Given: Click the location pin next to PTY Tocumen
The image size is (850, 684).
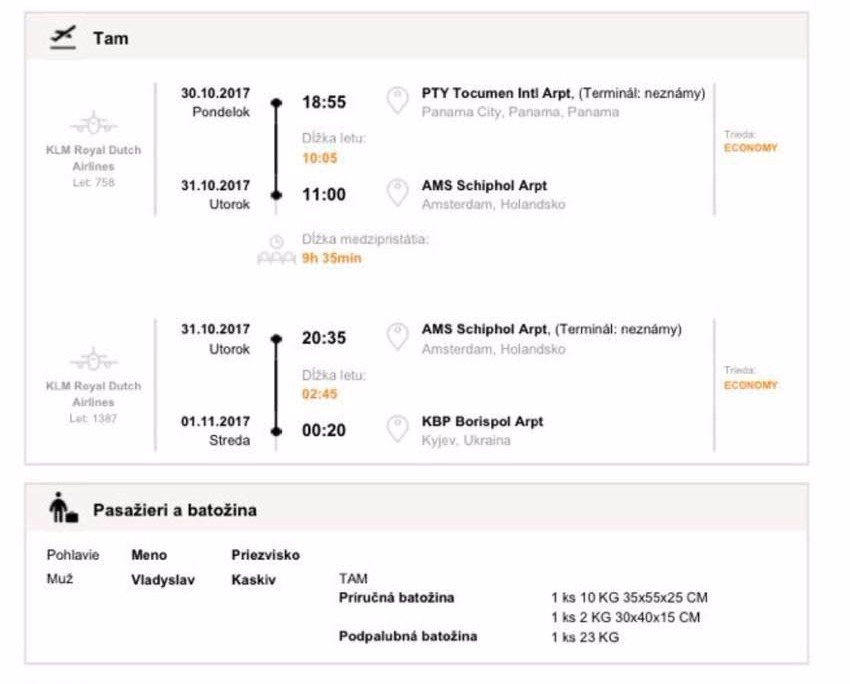Looking at the screenshot, I should [x=397, y=100].
